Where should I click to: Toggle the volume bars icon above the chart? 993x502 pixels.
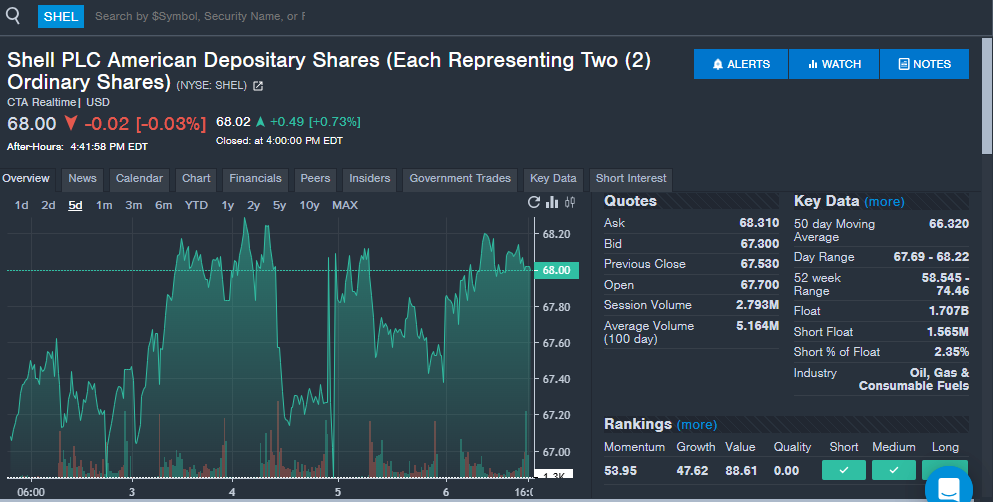click(552, 202)
